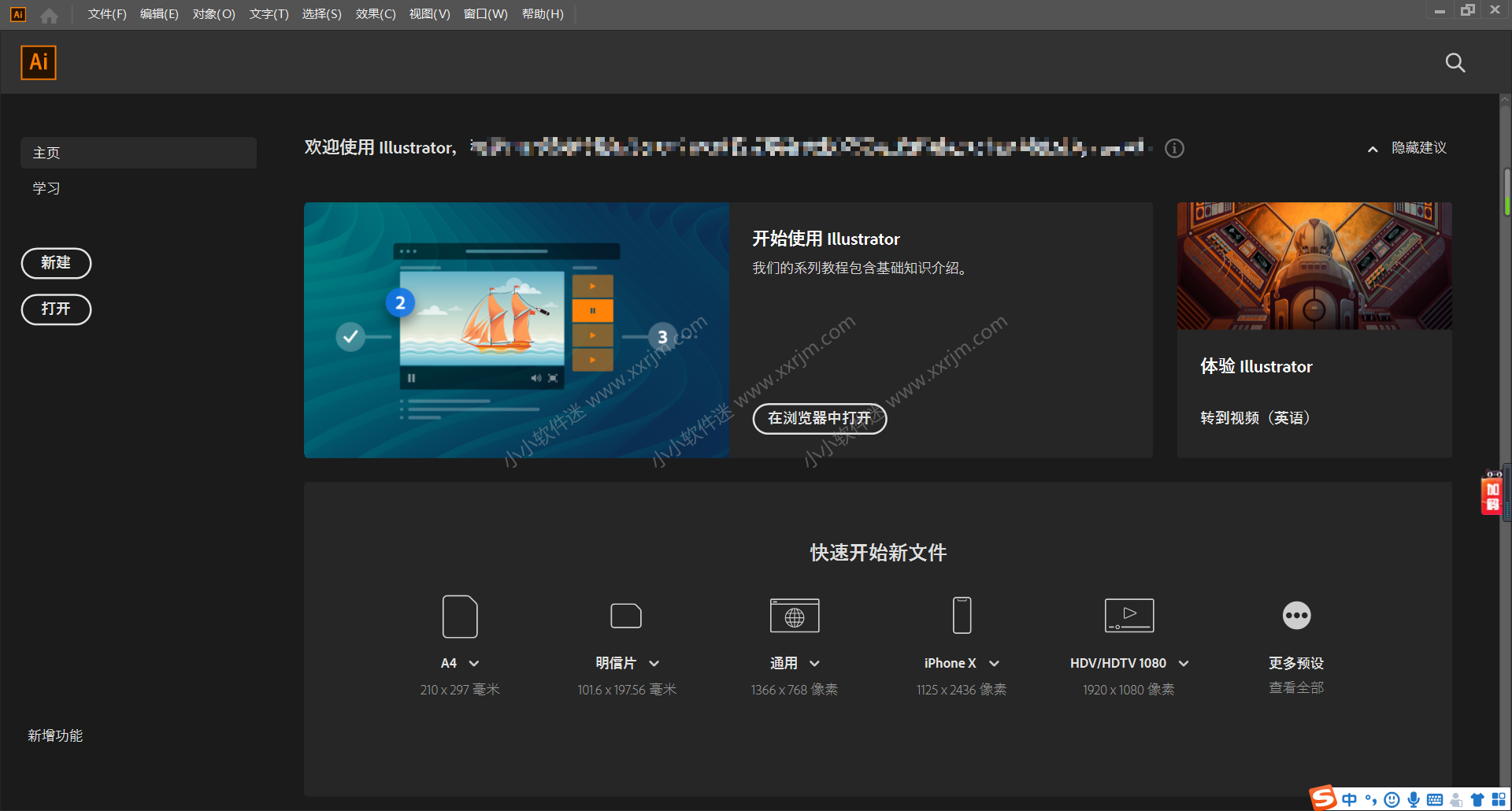
Task: Click the 210 x 297 毫米 size text
Action: 460,690
